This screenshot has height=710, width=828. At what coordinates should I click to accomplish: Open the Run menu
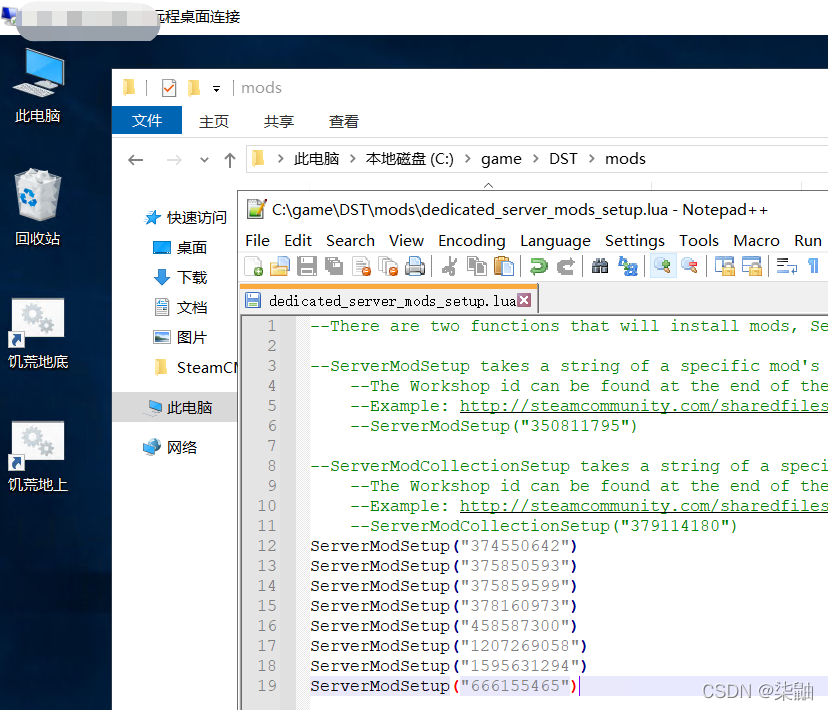[807, 241]
